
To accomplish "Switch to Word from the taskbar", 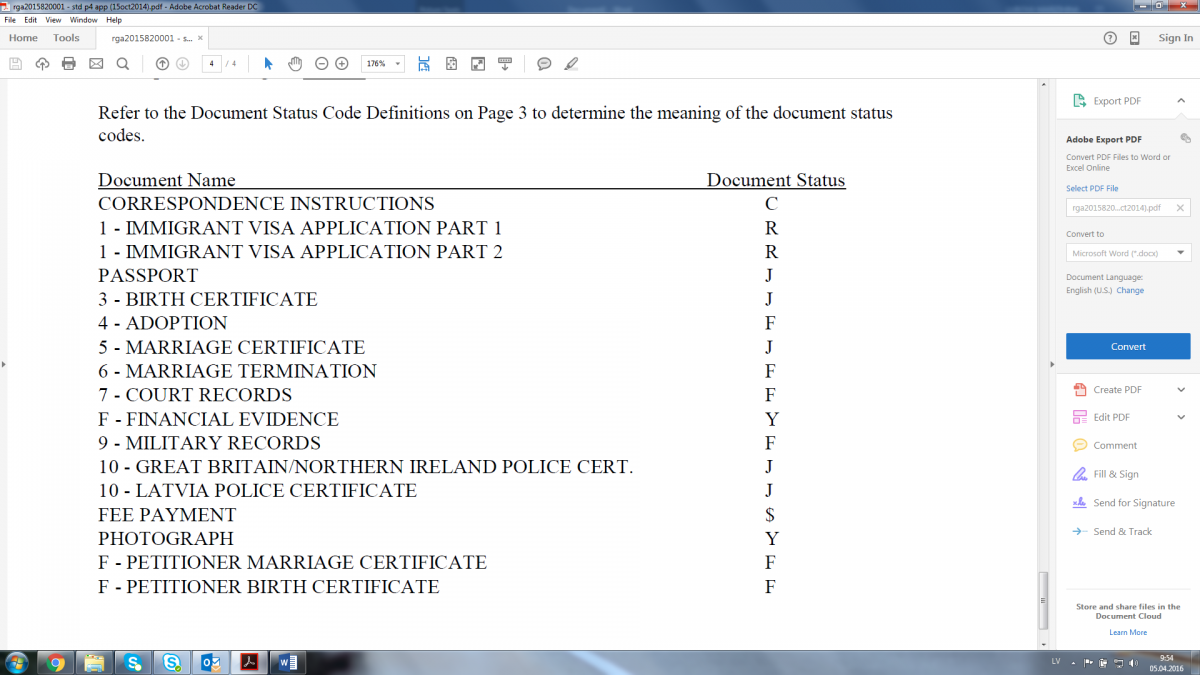I will point(288,662).
